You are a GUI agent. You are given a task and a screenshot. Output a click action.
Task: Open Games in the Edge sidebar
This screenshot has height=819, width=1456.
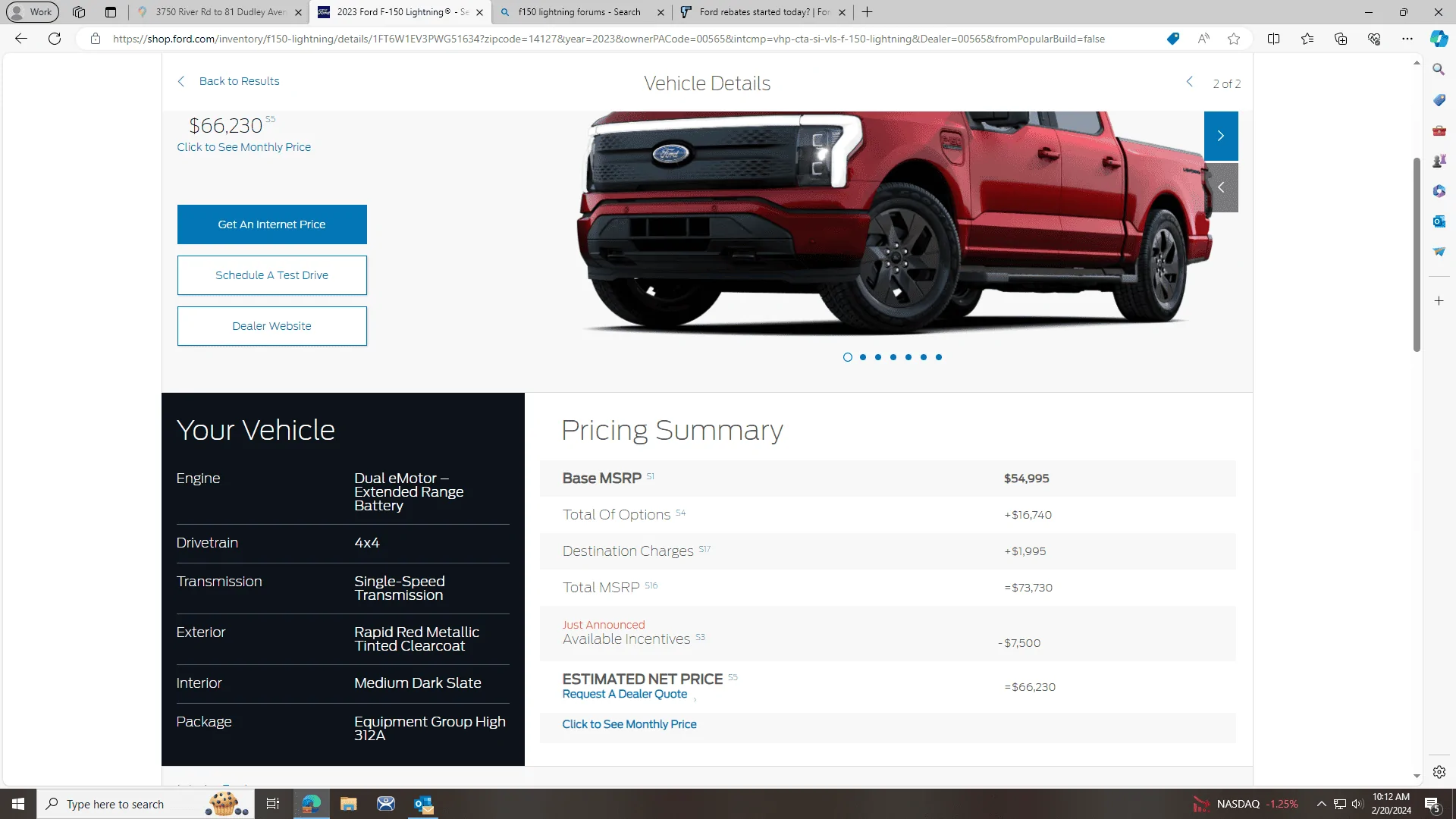[x=1438, y=160]
